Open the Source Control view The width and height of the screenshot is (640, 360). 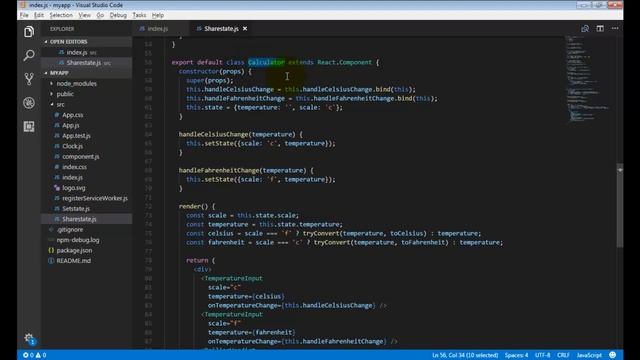(29, 79)
